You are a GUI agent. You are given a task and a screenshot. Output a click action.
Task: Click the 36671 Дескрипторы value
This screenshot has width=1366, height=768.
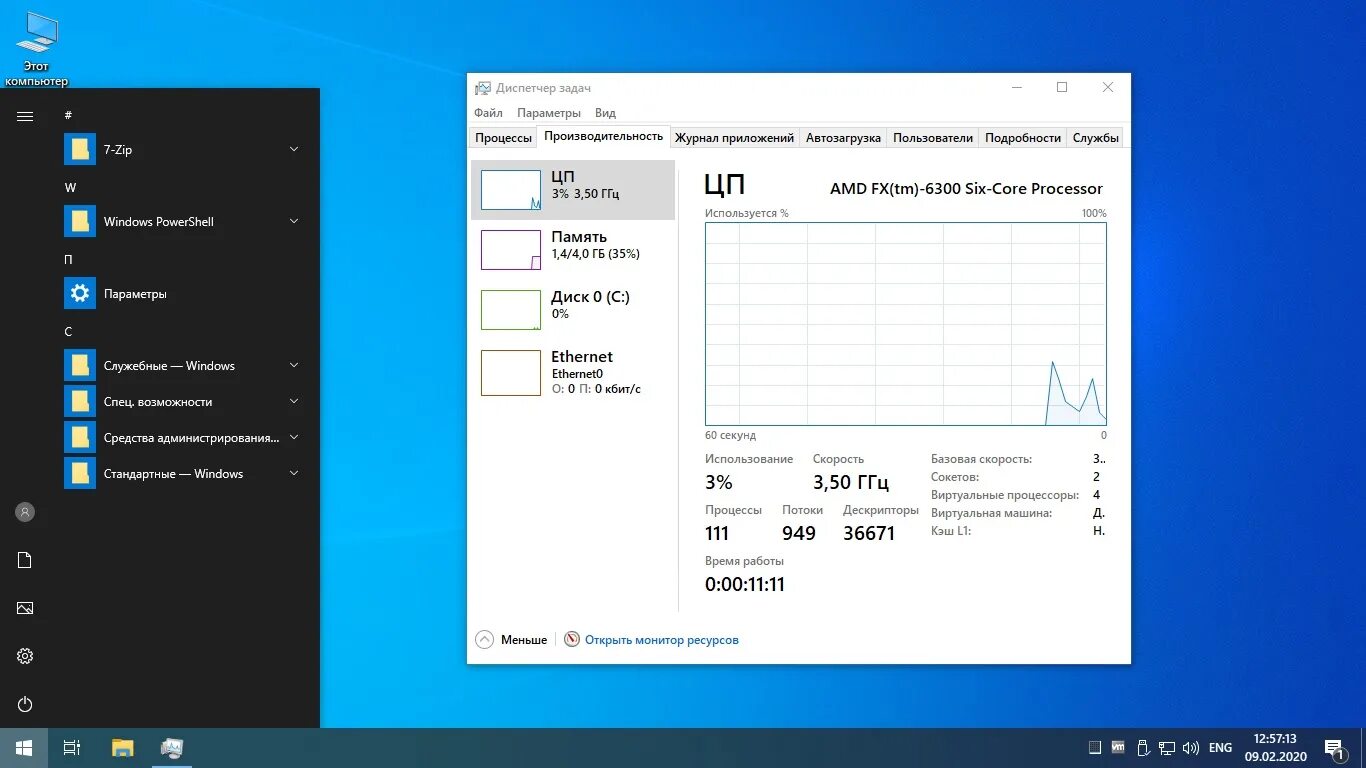pyautogui.click(x=869, y=534)
